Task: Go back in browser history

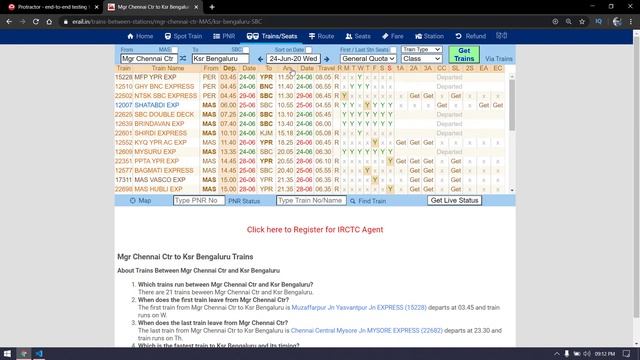Action: tap(9, 22)
